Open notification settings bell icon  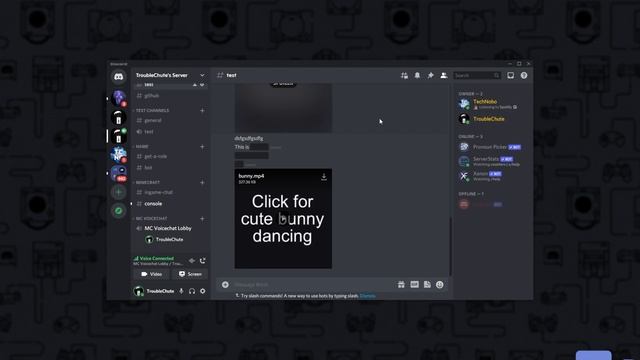tap(417, 76)
